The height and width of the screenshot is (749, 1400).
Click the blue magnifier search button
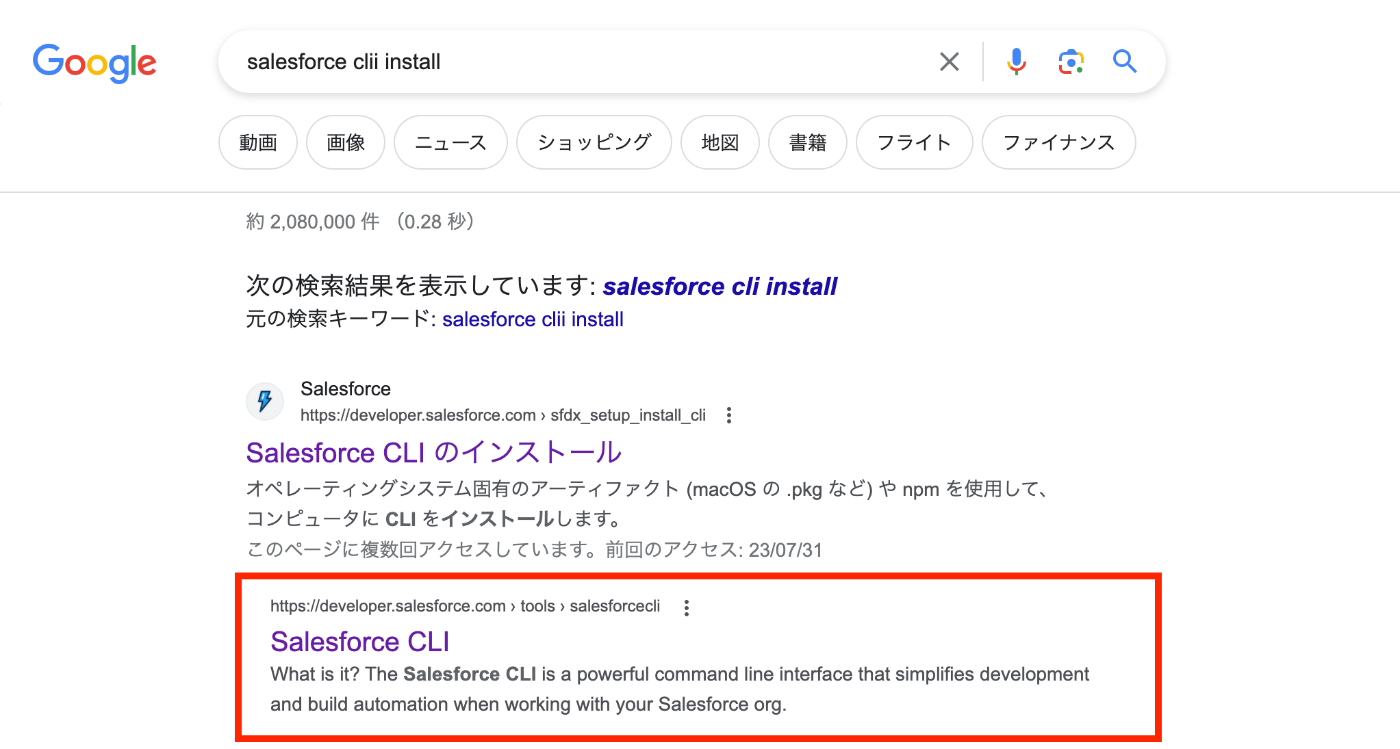tap(1125, 62)
